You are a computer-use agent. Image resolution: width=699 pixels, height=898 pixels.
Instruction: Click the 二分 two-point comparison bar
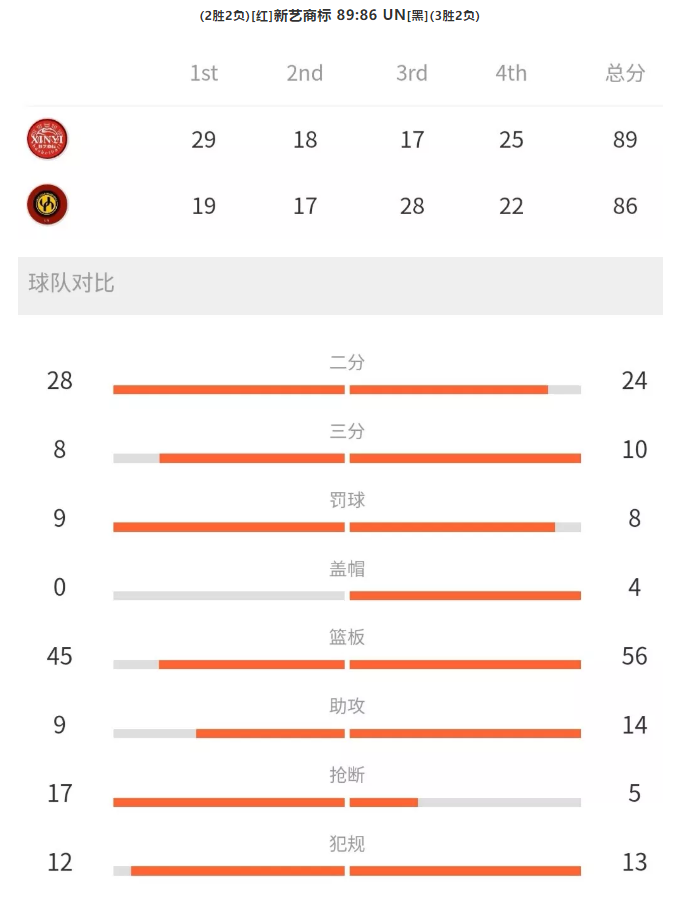pos(347,389)
